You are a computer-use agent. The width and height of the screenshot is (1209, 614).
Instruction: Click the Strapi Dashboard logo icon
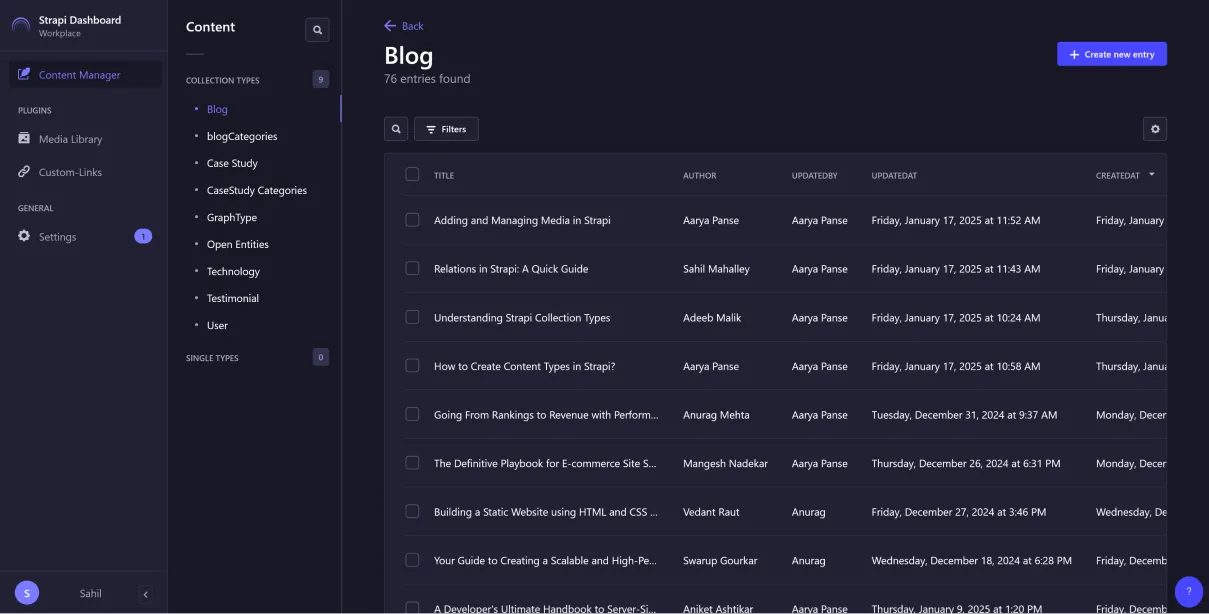(x=21, y=26)
